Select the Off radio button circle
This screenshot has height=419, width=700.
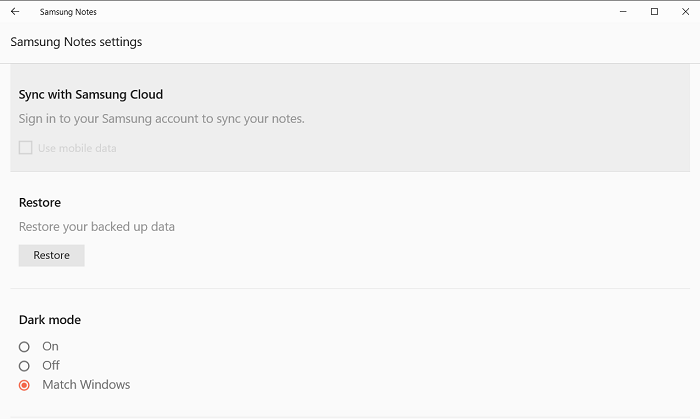pos(25,366)
